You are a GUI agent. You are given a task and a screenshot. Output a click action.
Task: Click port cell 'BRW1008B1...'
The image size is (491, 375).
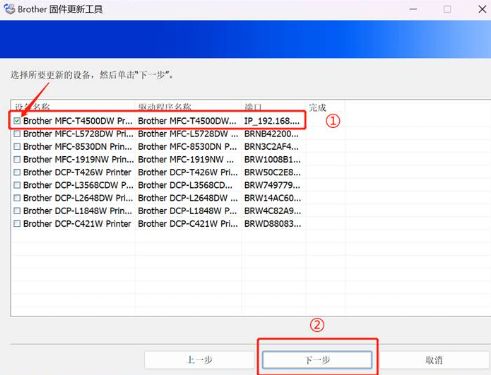point(272,159)
